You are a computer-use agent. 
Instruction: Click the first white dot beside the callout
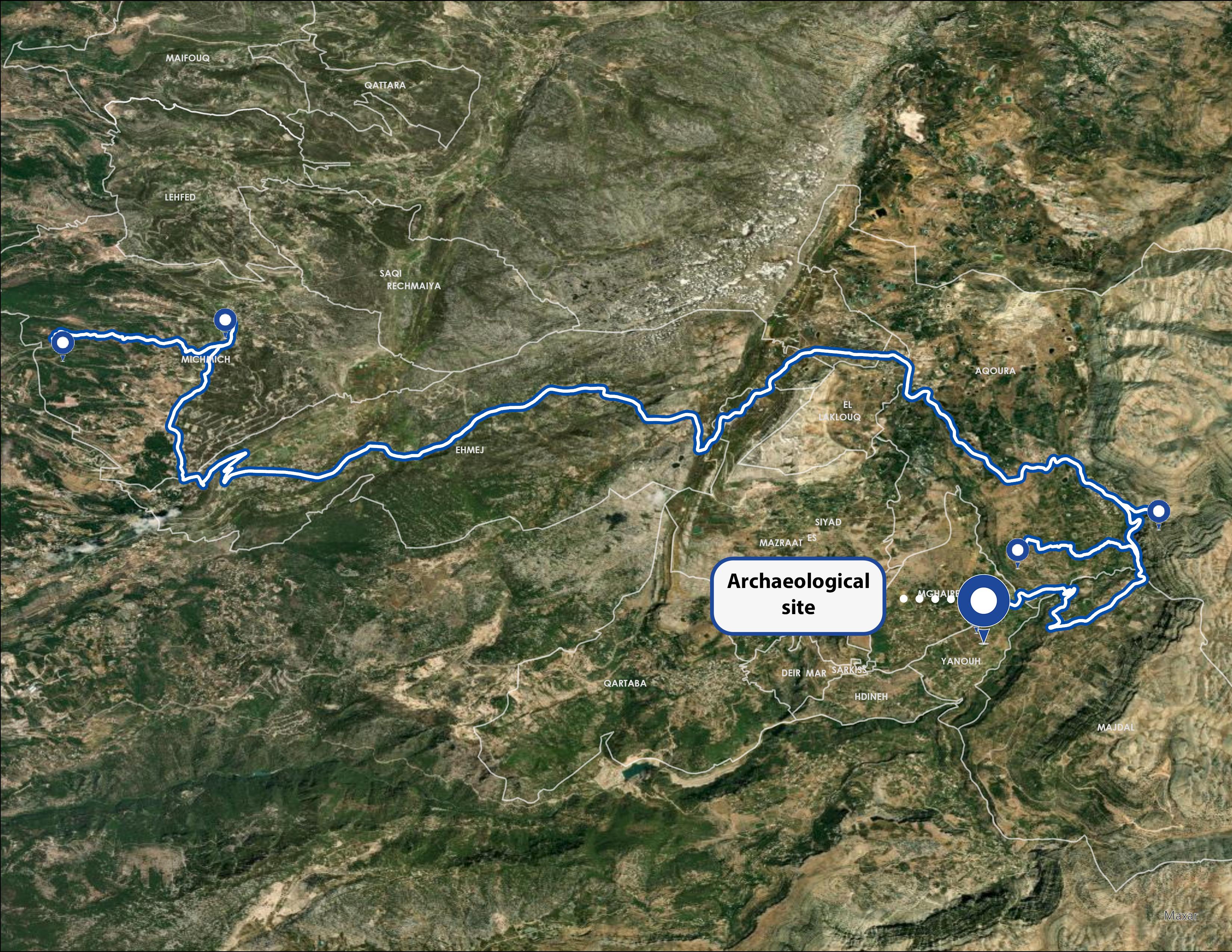(904, 599)
